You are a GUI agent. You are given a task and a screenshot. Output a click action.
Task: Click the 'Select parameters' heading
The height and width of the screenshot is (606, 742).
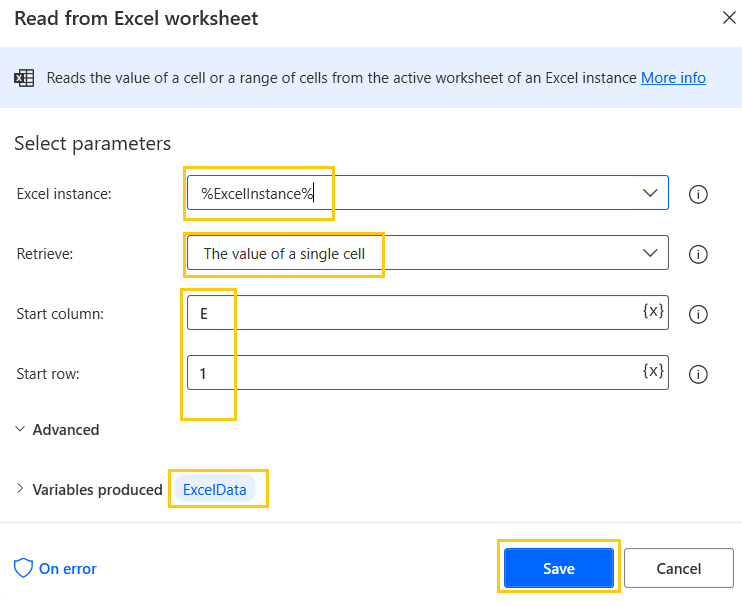pyautogui.click(x=93, y=143)
